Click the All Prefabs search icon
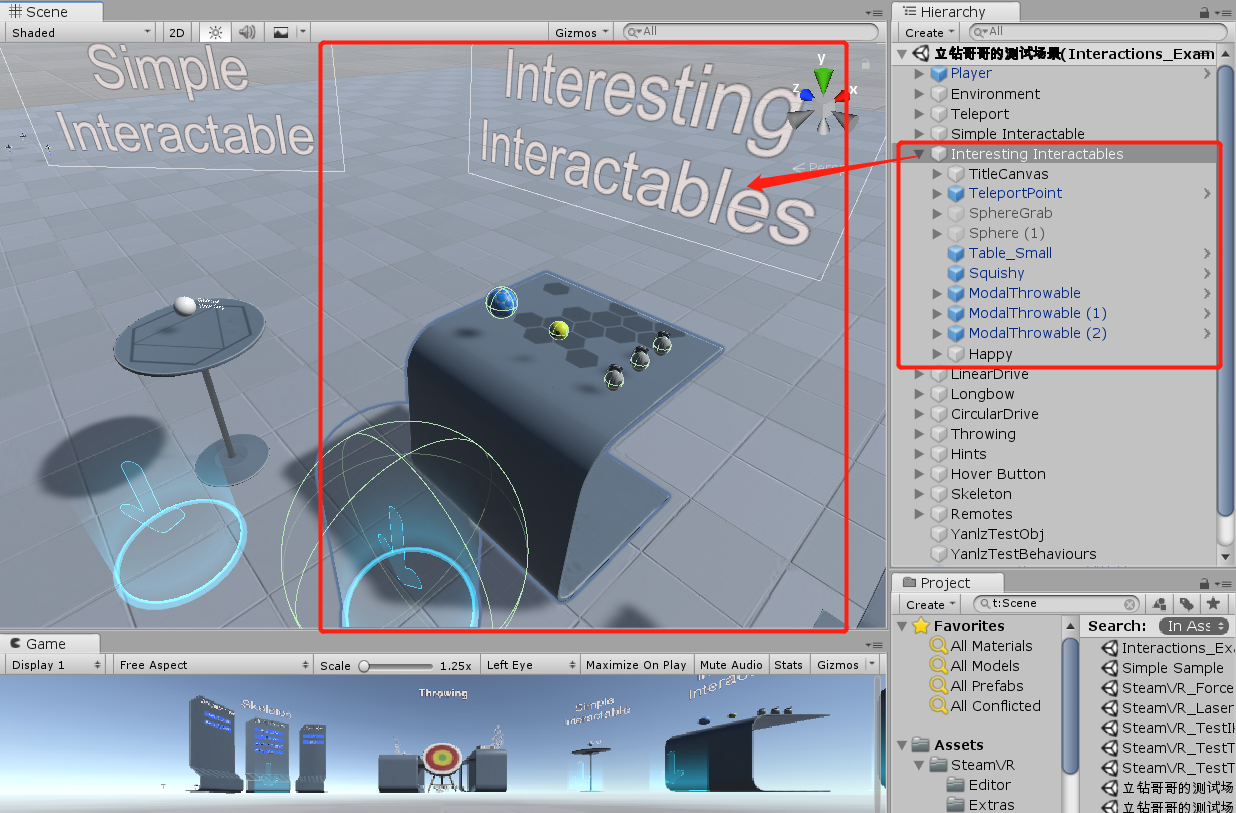Viewport: 1236px width, 813px height. 941,686
